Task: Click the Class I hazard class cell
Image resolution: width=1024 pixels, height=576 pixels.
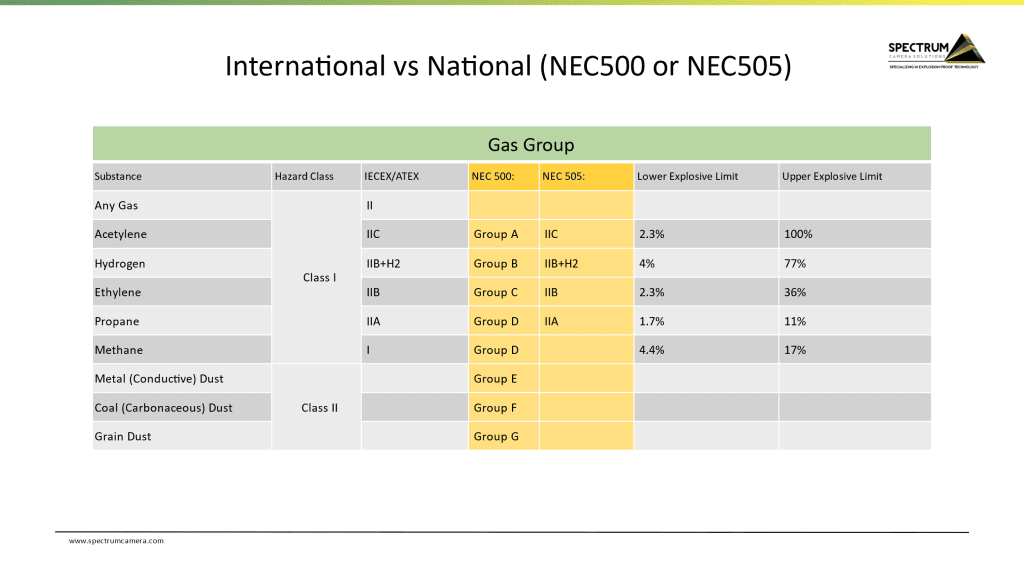Action: point(317,278)
